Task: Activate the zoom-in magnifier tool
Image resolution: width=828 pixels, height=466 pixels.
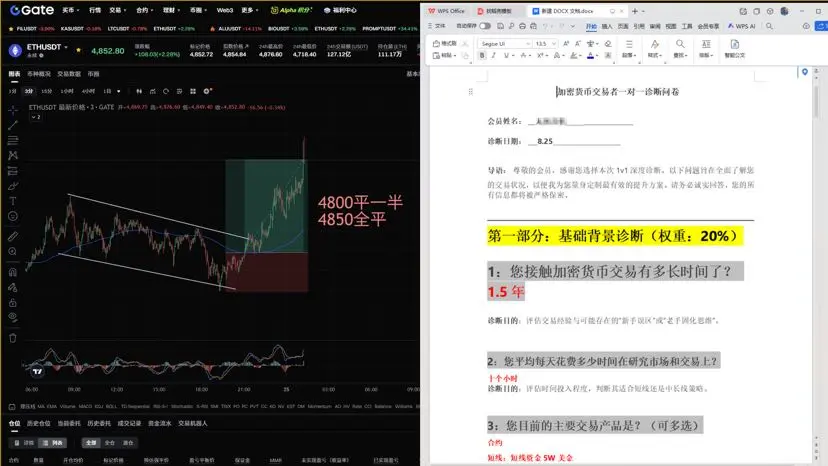Action: 13,251
